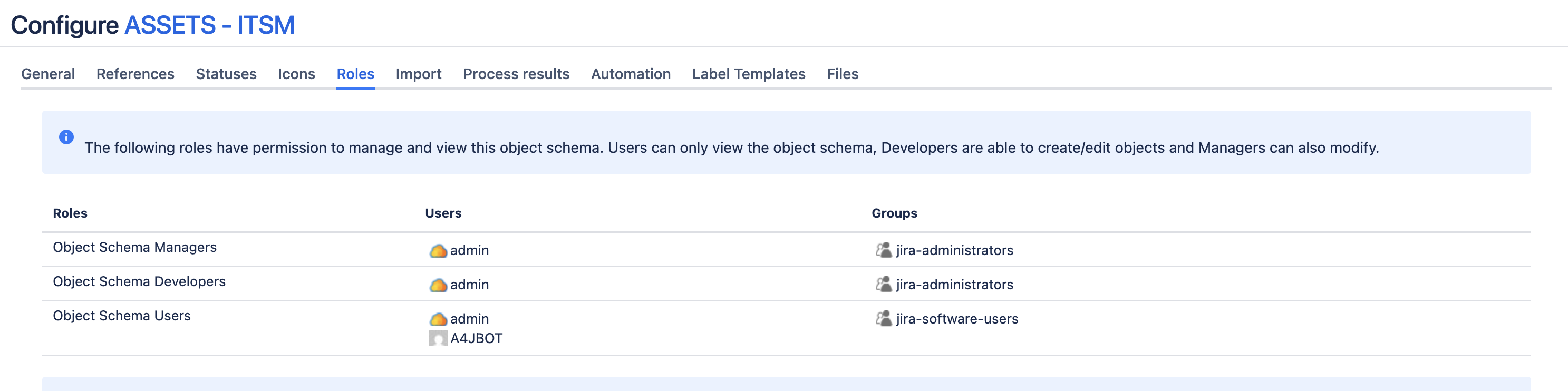Click the jira-software-users group icon
The width and height of the screenshot is (1568, 391).
coord(883,318)
